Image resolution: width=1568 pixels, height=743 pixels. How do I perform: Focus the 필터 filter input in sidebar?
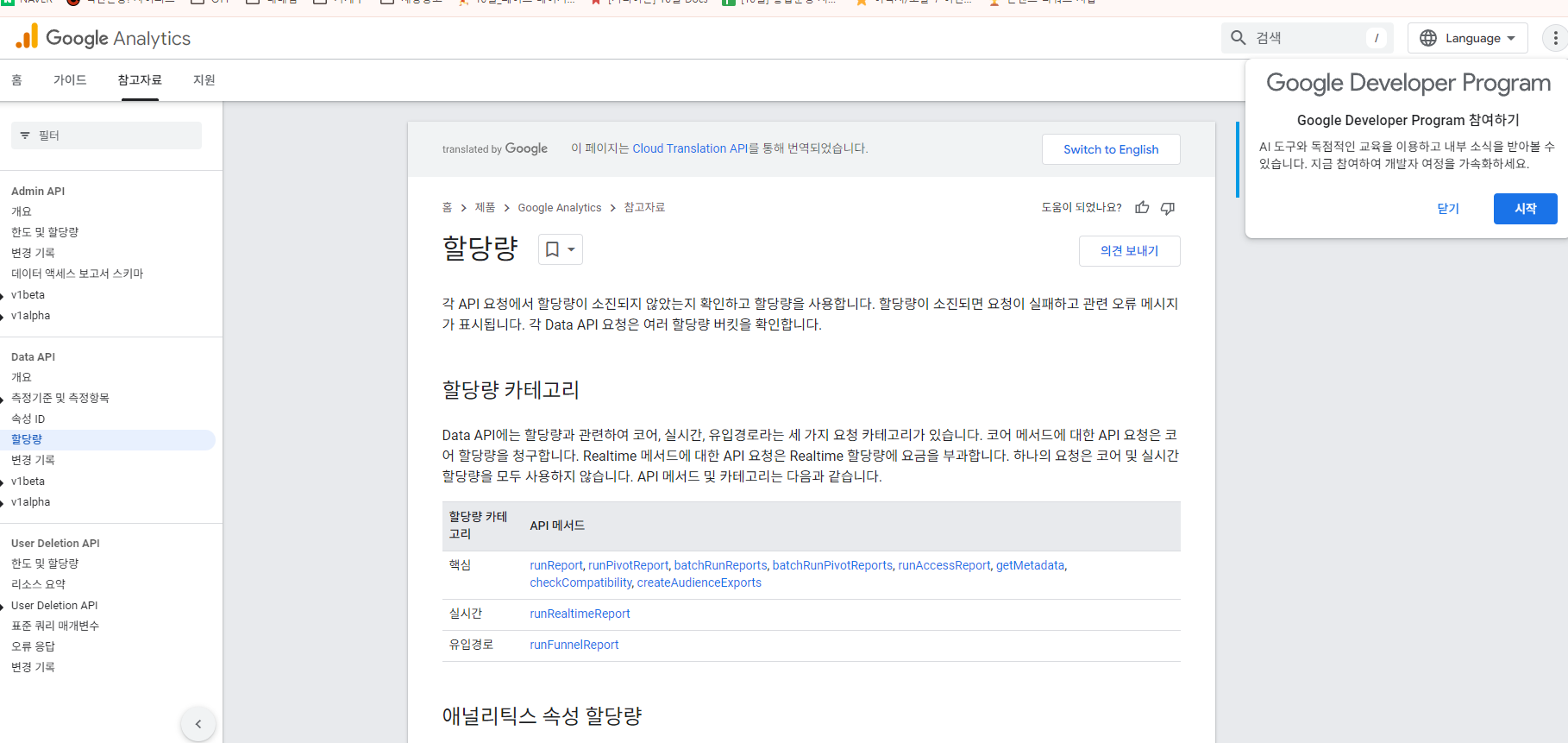point(106,135)
